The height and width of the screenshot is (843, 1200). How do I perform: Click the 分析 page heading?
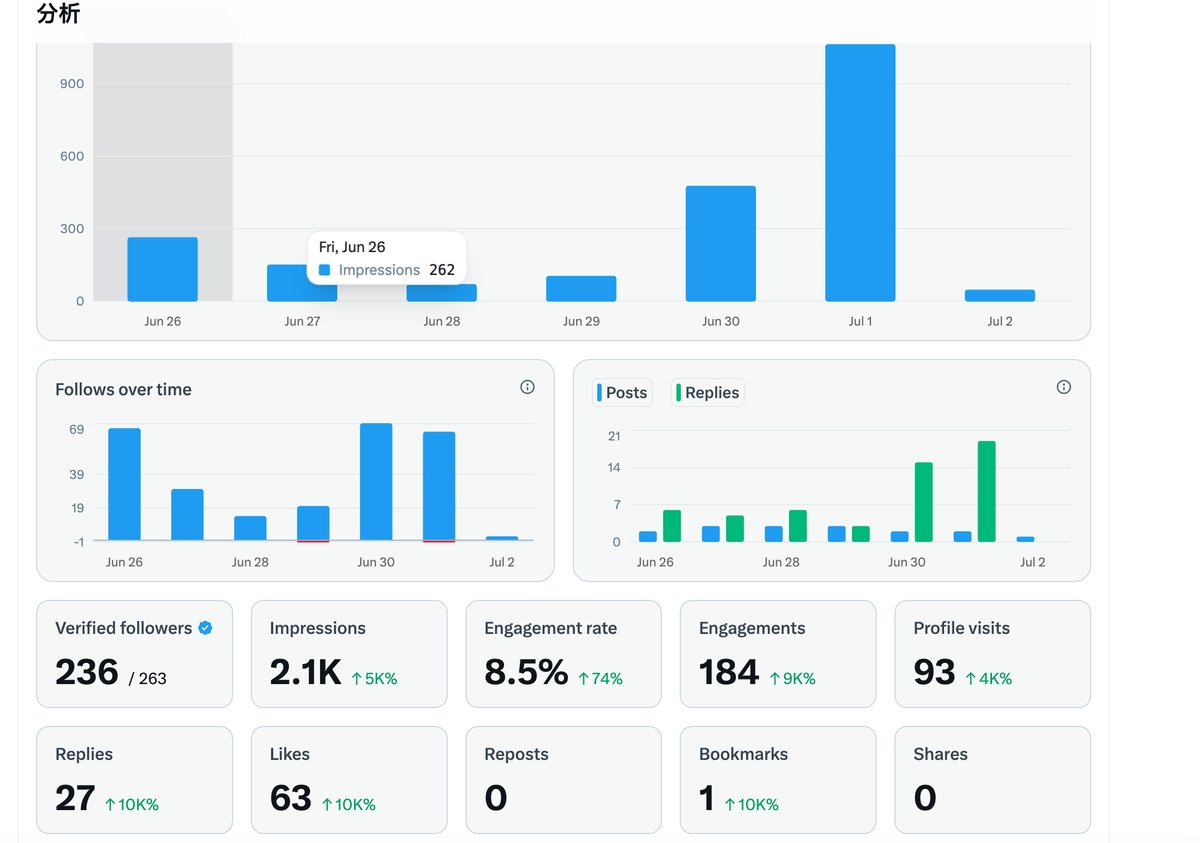(58, 13)
